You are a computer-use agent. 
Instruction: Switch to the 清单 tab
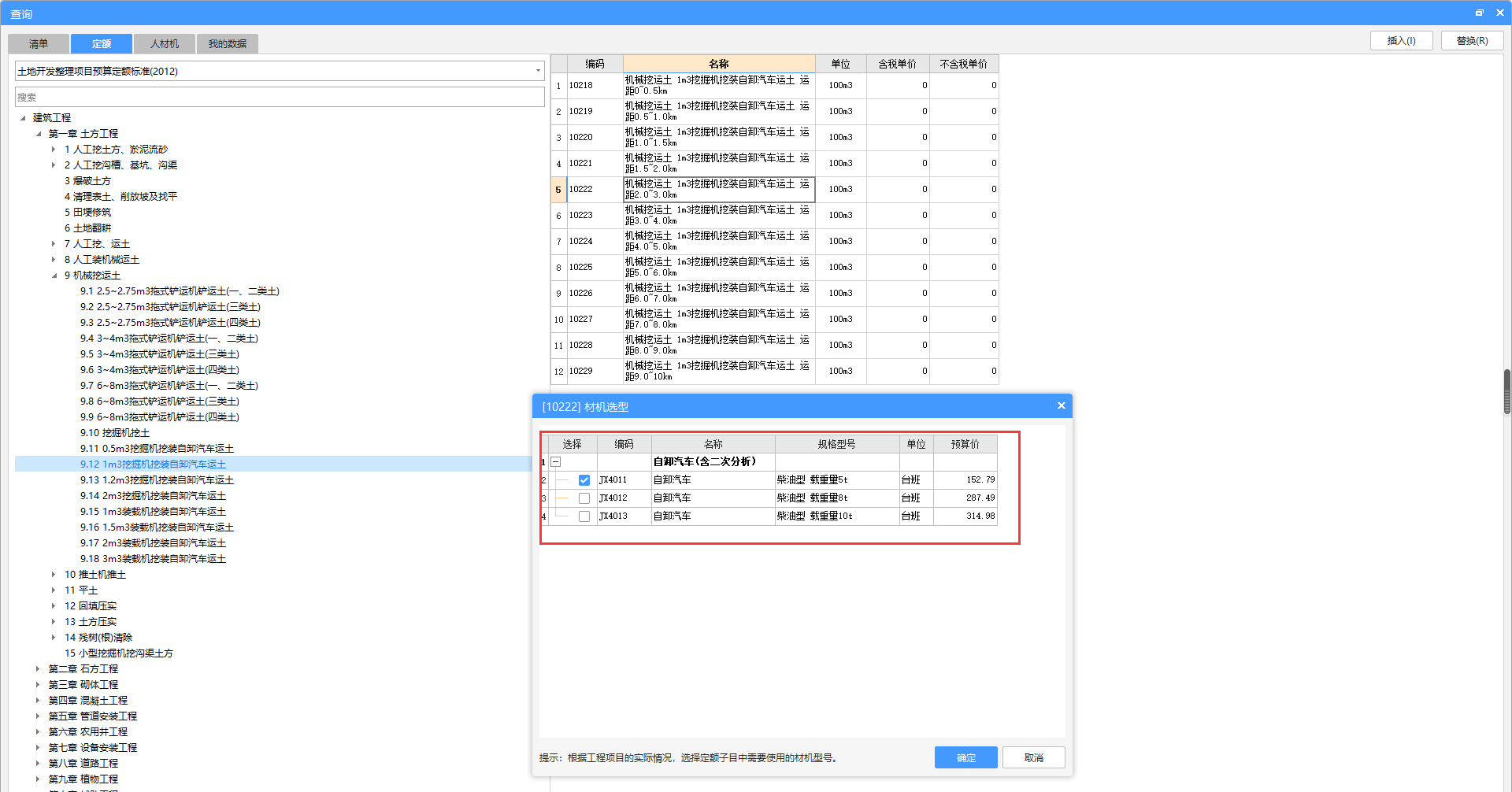pyautogui.click(x=39, y=44)
